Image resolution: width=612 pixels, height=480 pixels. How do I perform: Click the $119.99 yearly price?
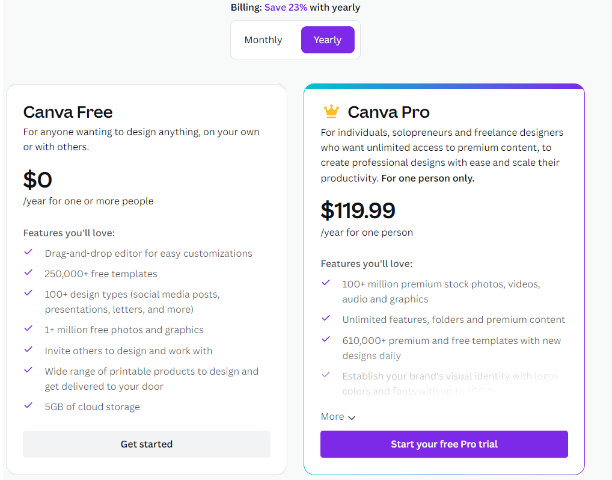(358, 210)
